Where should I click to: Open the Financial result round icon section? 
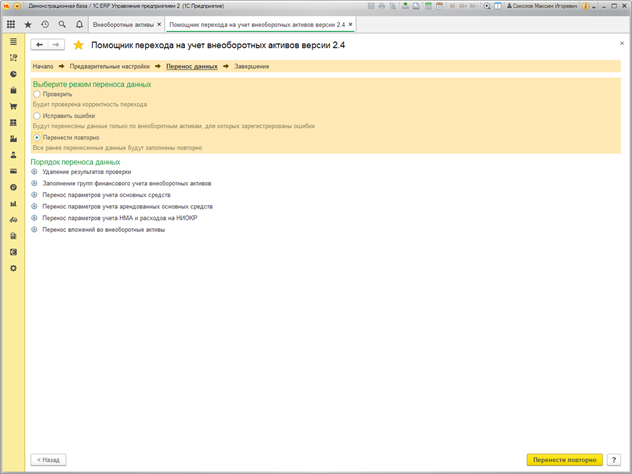(x=13, y=187)
